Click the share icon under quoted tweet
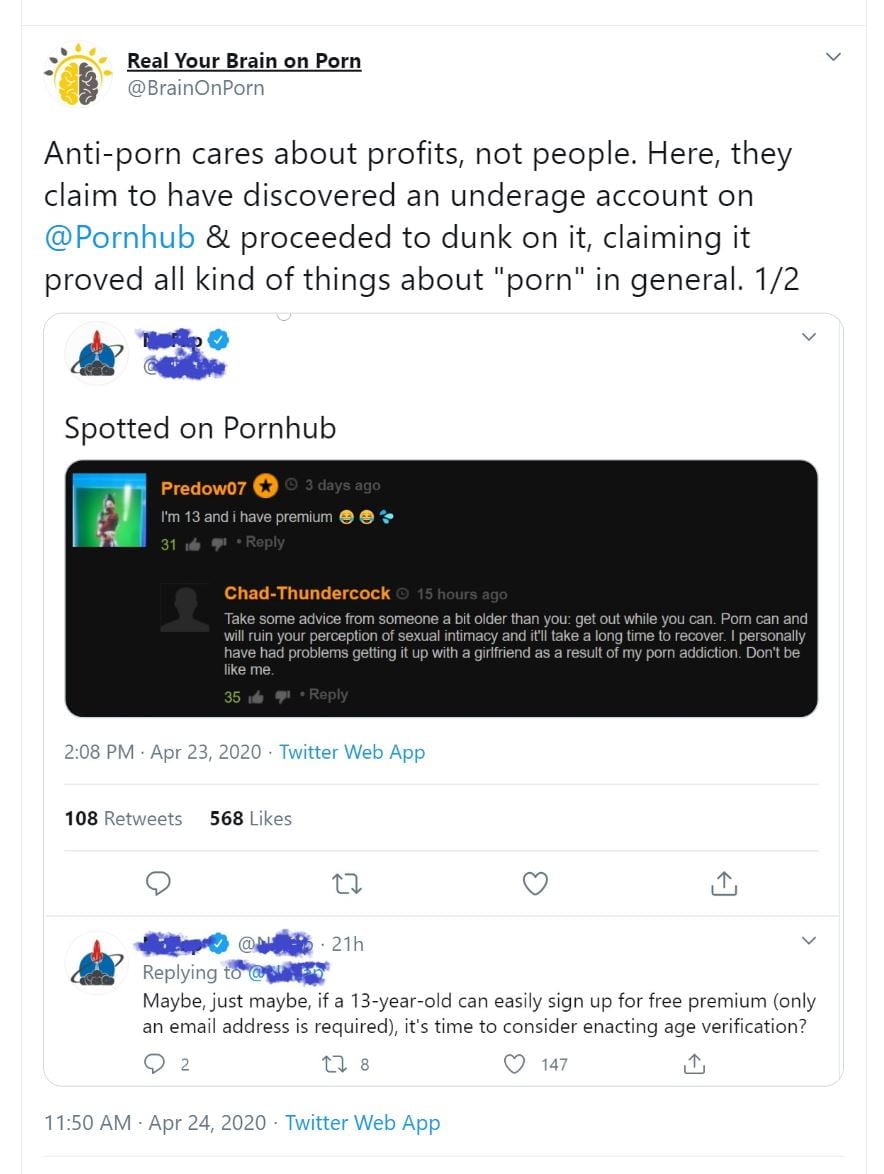 click(724, 883)
